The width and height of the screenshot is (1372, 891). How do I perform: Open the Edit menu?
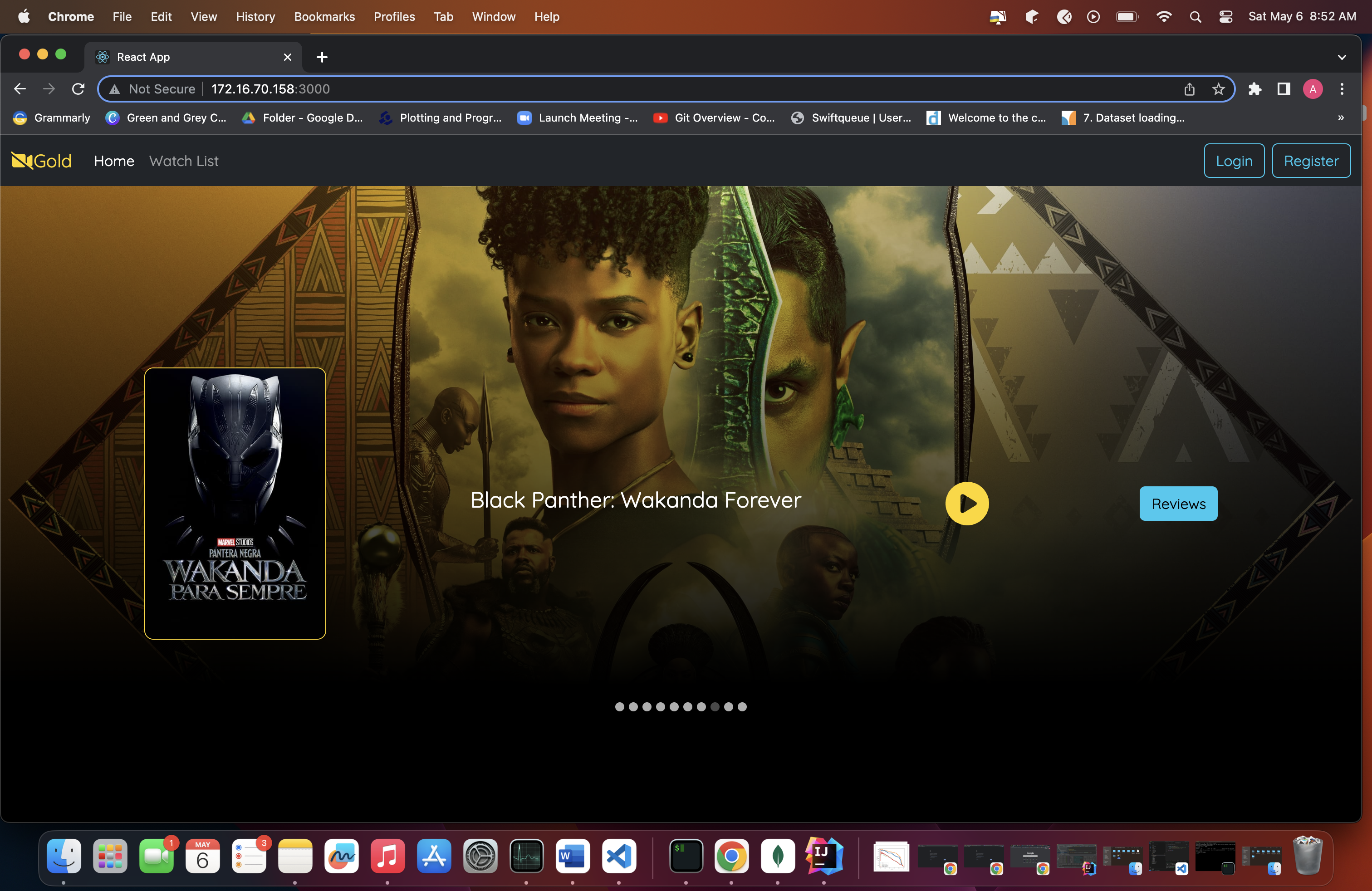click(x=162, y=17)
